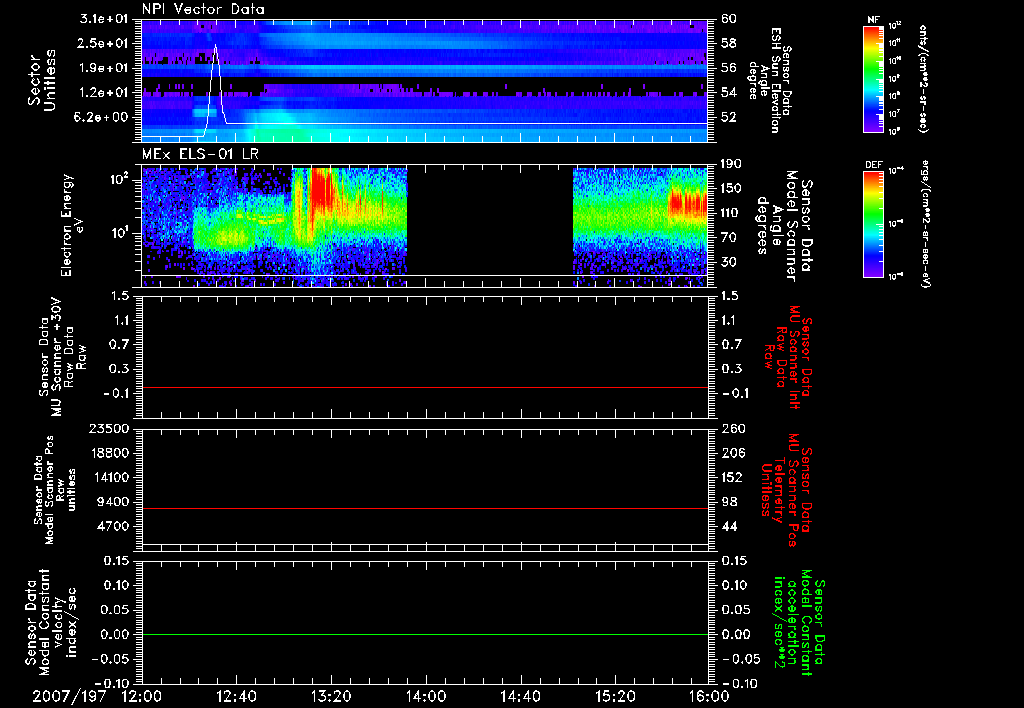Click the "23500" scanner position tick value
This screenshot has height=708, width=1024.
tap(109, 428)
